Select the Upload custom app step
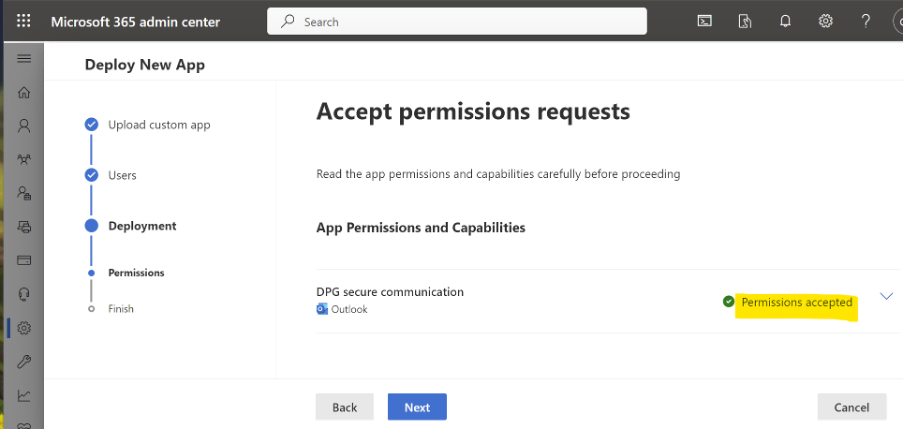Viewport: 904px width, 430px height. click(x=159, y=125)
